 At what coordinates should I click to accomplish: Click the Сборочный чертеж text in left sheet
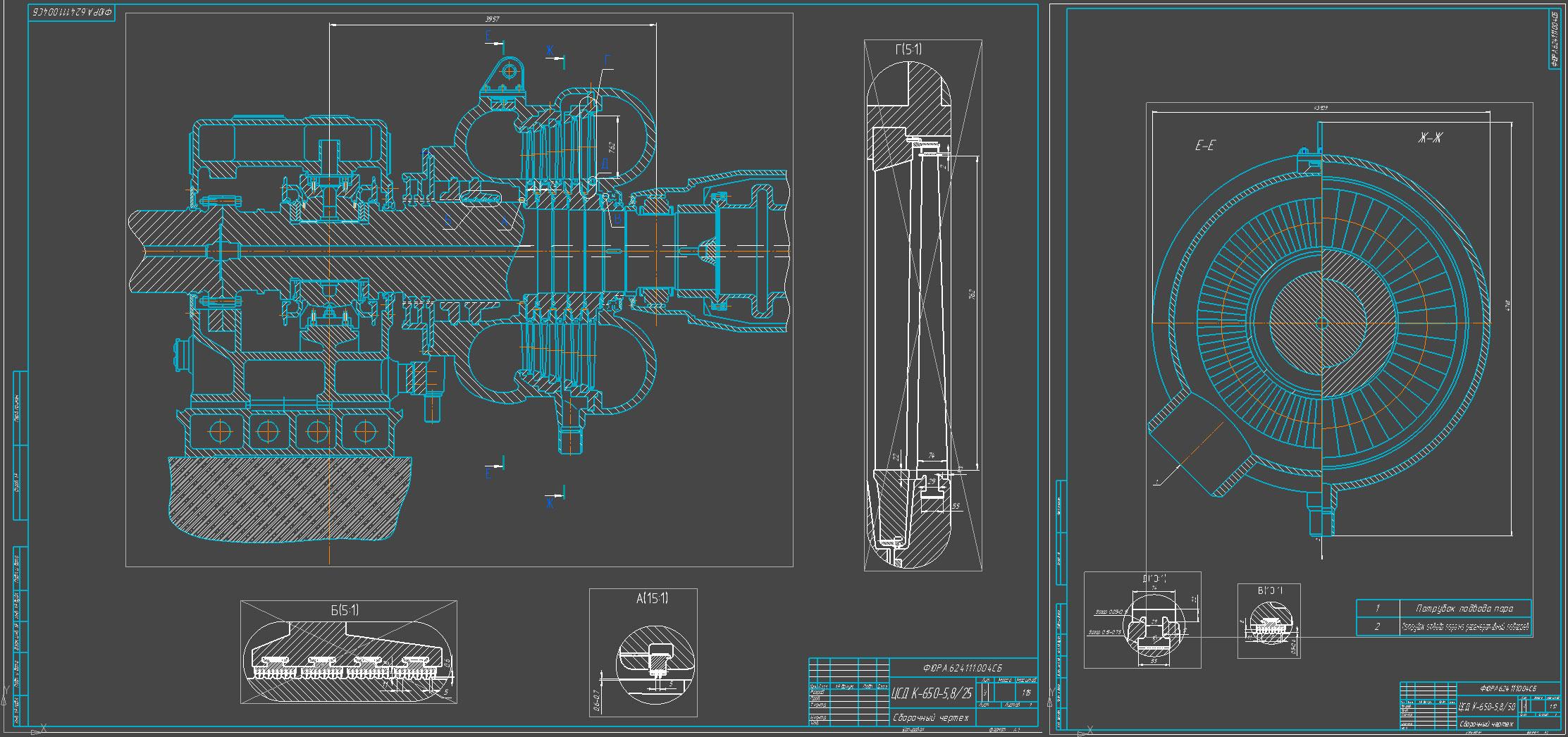click(932, 718)
